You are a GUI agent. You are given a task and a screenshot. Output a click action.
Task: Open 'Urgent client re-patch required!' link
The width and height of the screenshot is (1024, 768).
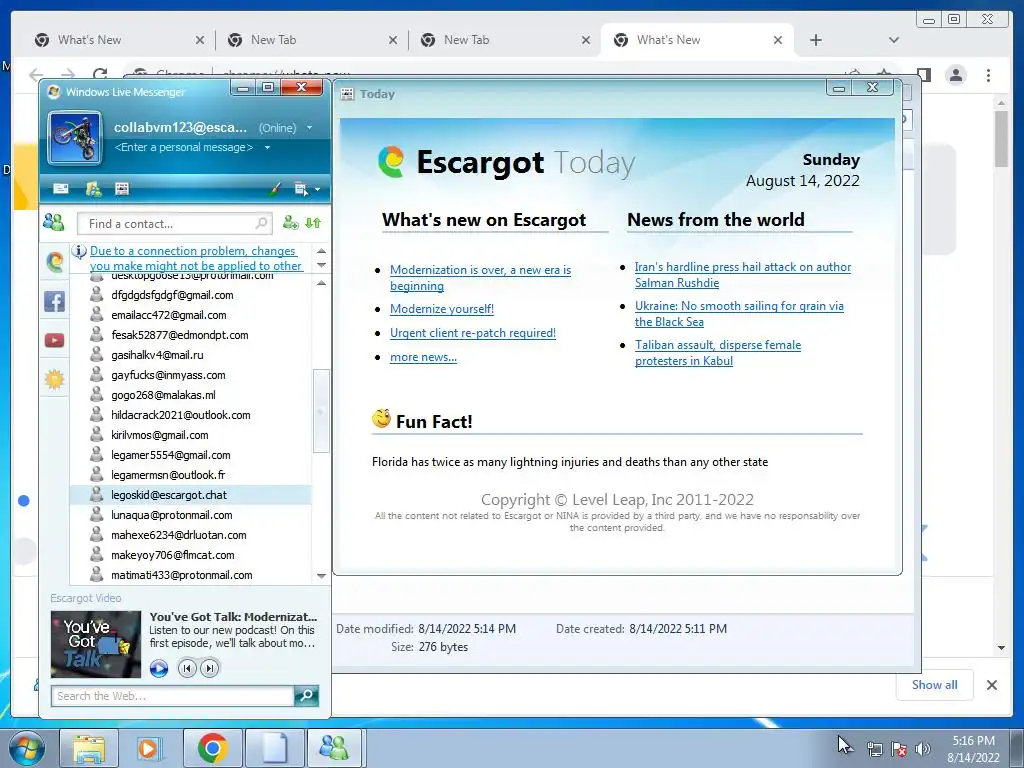click(473, 333)
